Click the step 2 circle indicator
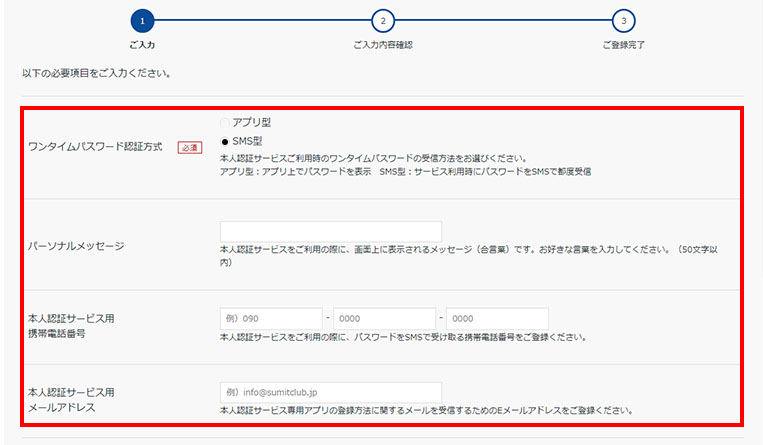The image size is (763, 445). [382, 20]
